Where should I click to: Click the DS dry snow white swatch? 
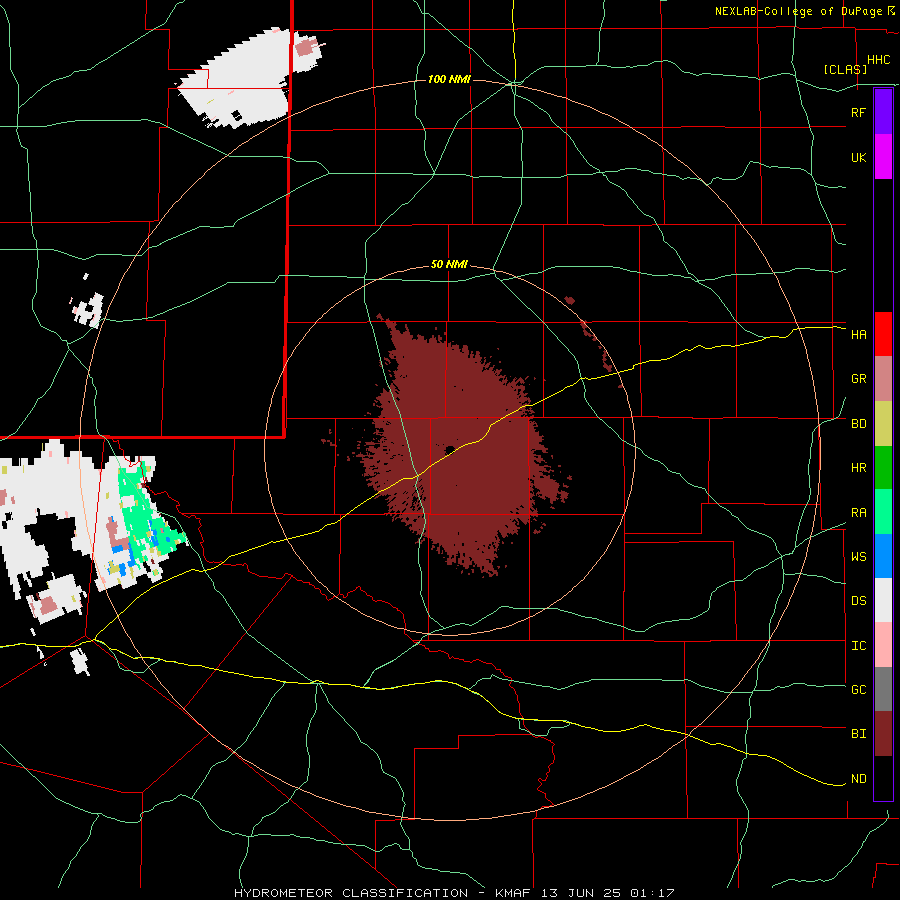[x=883, y=600]
